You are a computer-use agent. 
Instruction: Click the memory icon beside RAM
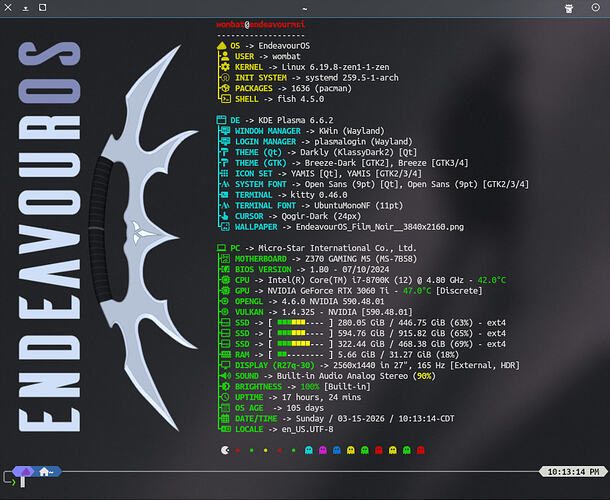pos(226,354)
